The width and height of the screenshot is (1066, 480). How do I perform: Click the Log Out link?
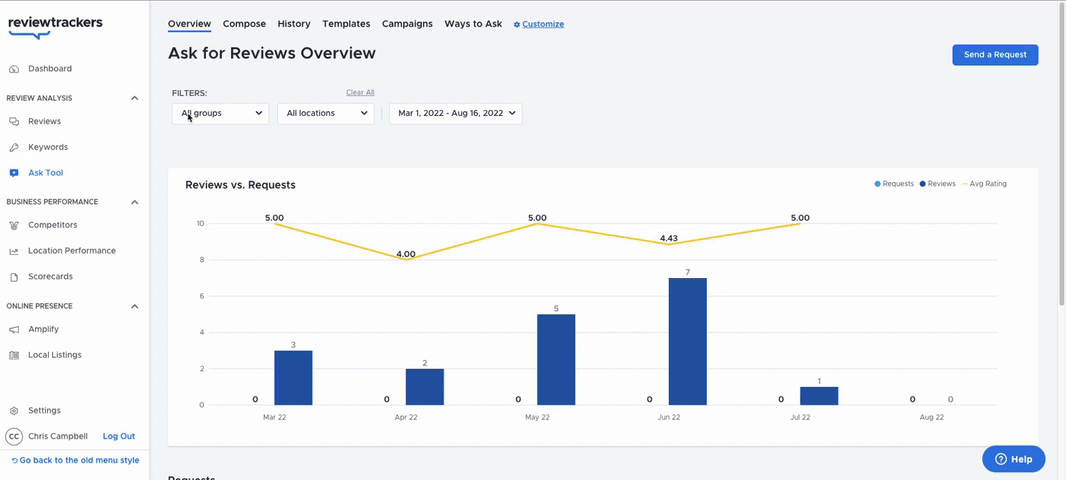(x=119, y=436)
